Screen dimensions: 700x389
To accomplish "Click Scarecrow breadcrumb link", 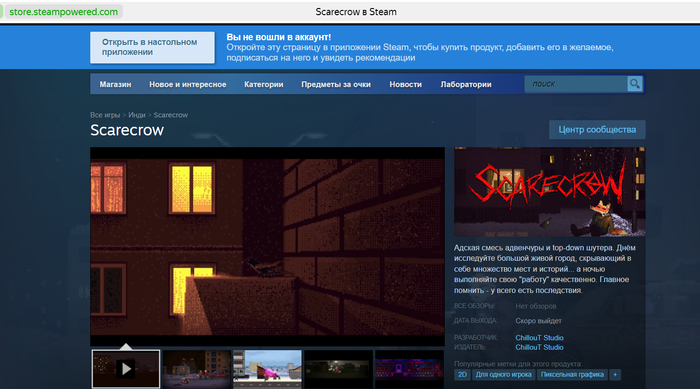I will pos(171,115).
